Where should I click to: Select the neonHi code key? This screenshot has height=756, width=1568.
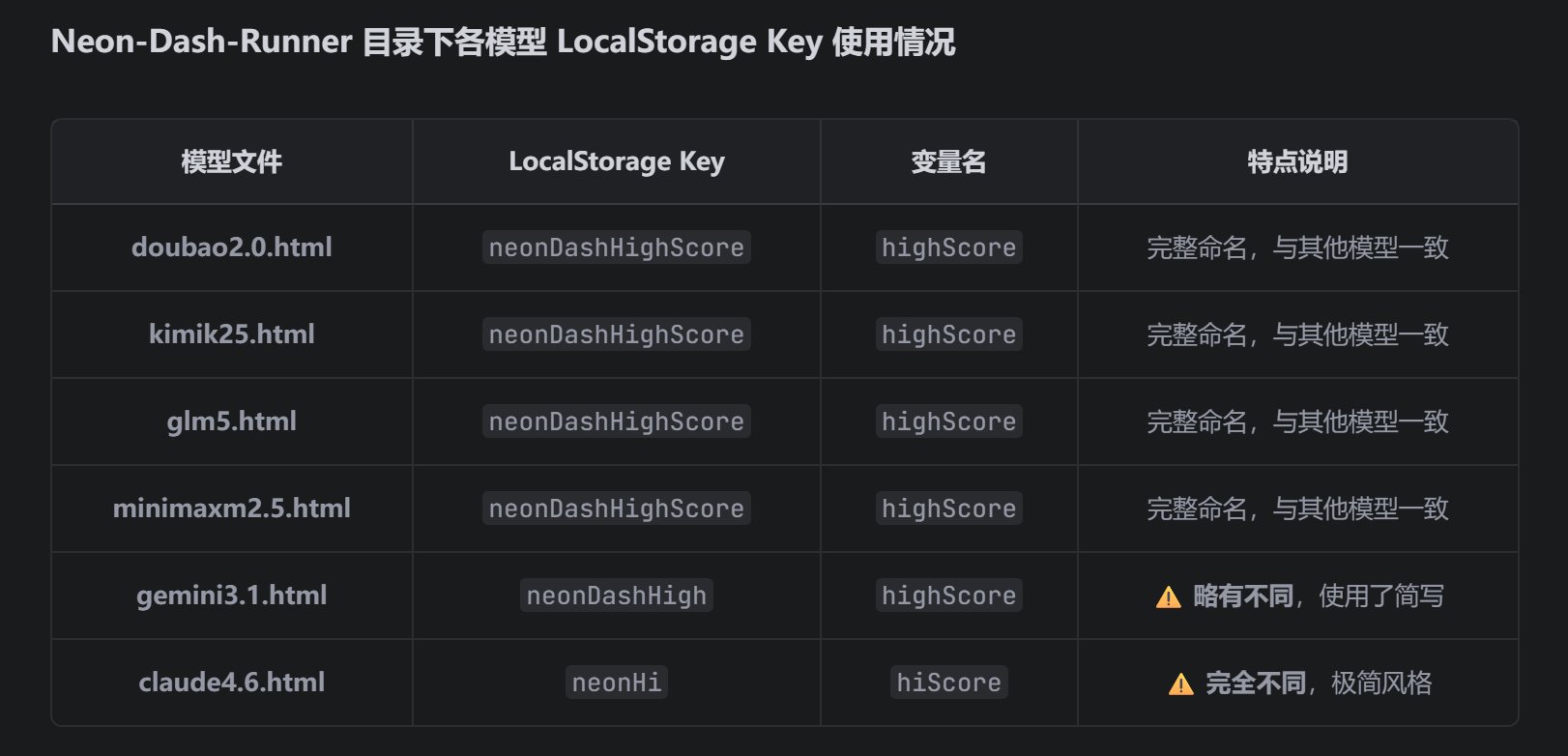[x=617, y=683]
